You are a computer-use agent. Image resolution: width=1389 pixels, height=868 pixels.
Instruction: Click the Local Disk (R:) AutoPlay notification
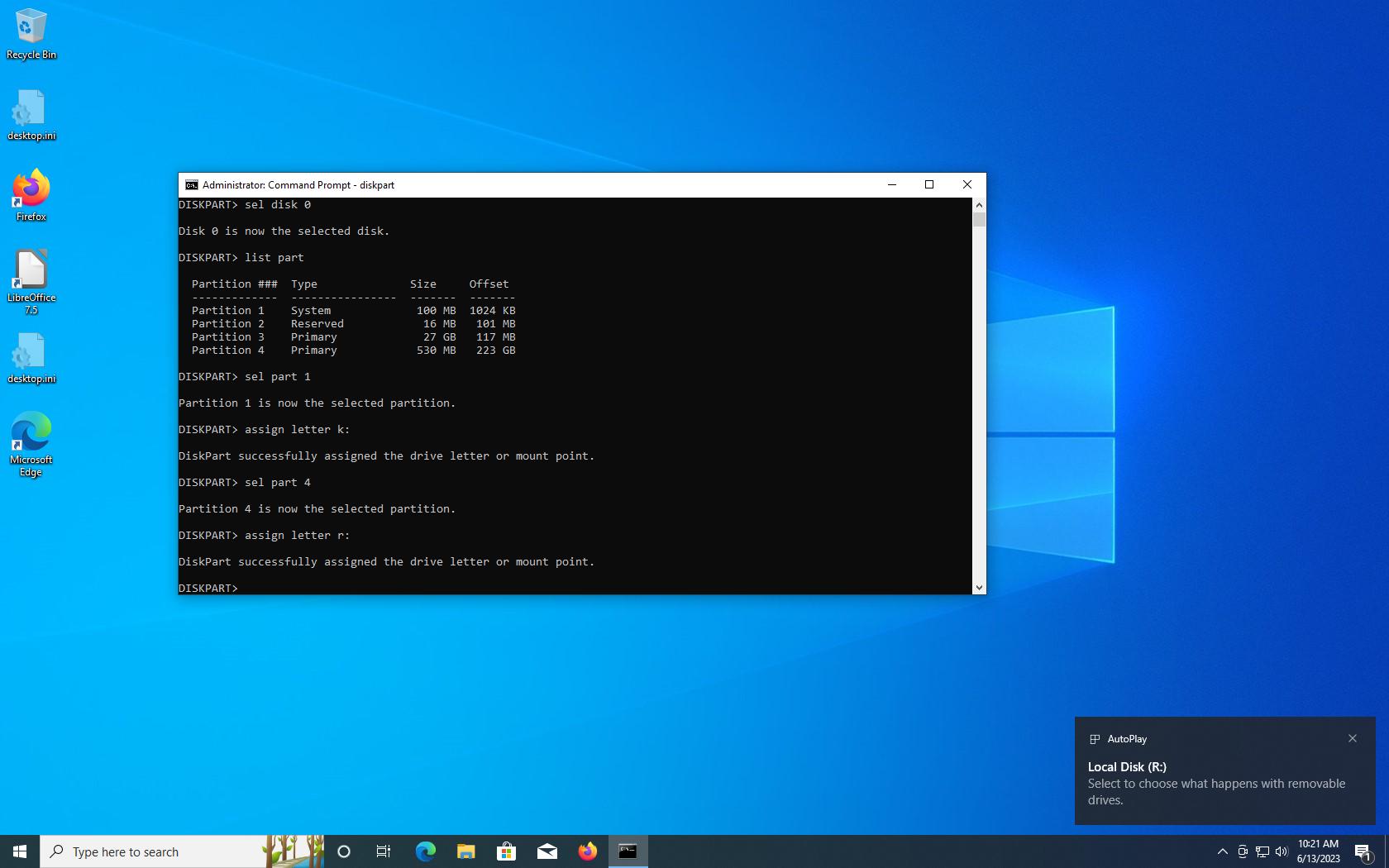[1215, 782]
